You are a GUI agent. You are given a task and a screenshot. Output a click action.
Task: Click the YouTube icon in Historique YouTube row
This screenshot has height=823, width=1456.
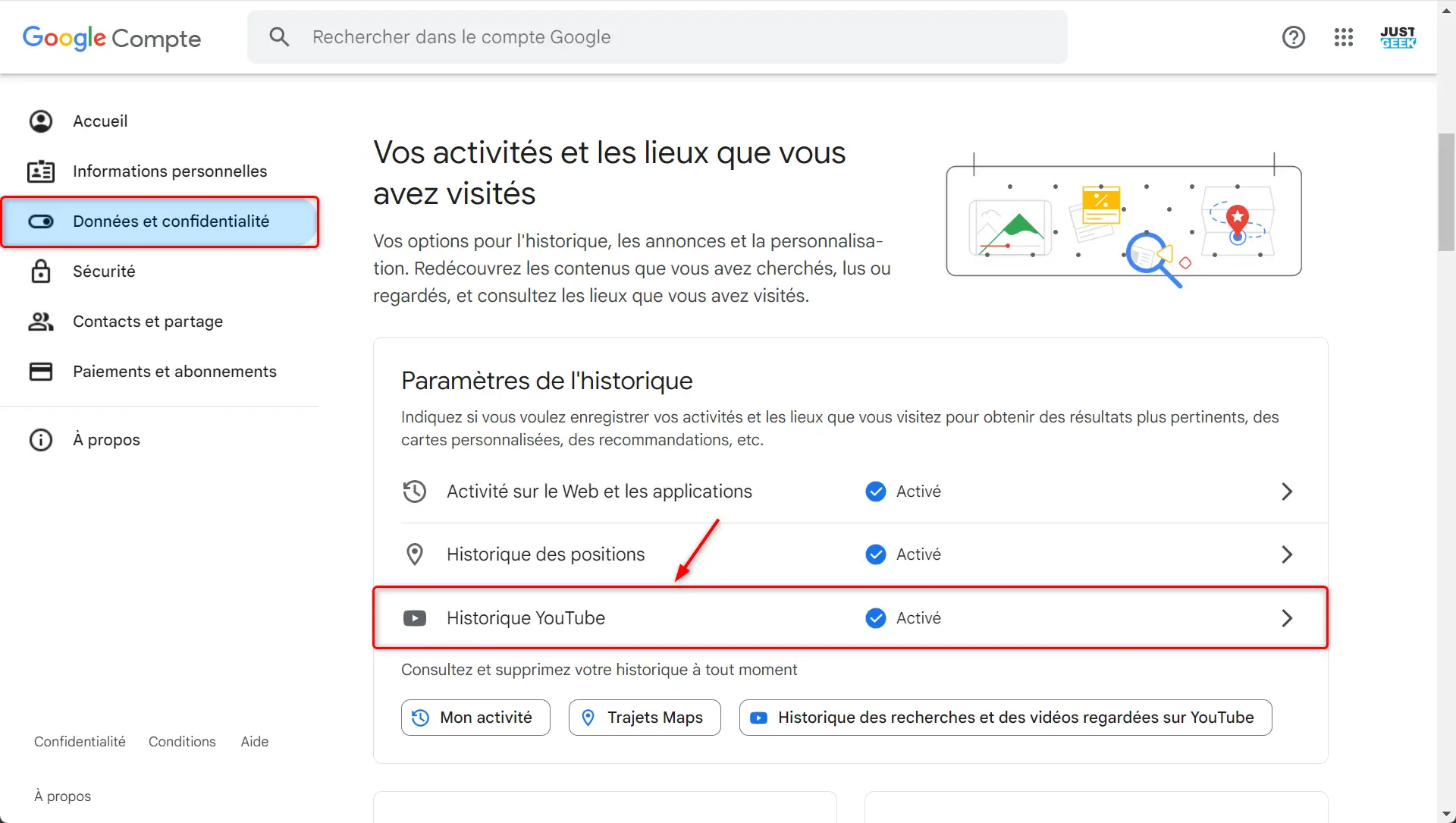tap(415, 618)
